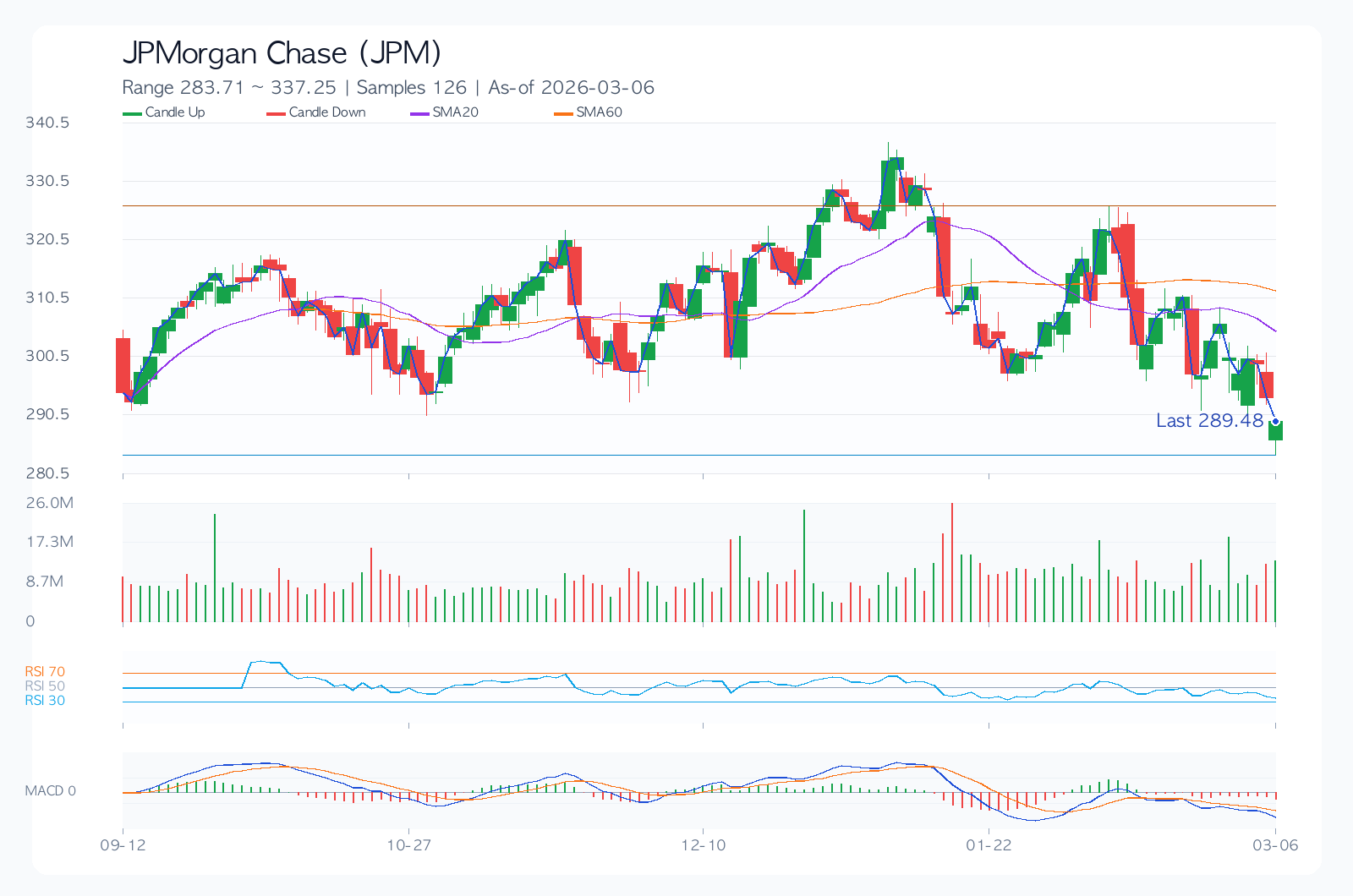Click the orange SMA60 legend color swatch
This screenshot has width=1353, height=896.
(x=564, y=113)
